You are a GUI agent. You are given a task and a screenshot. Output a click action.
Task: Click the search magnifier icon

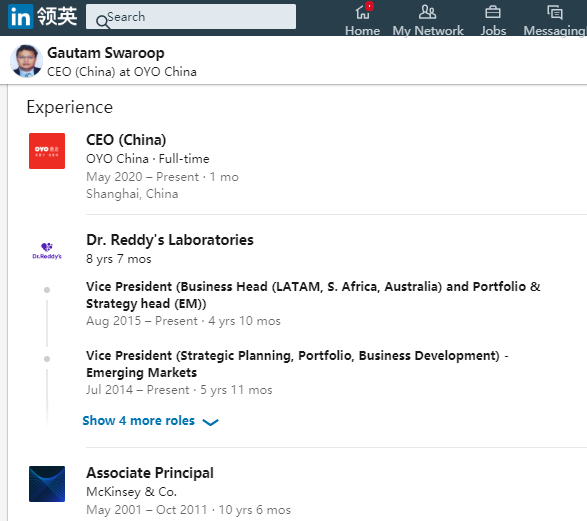click(x=102, y=22)
